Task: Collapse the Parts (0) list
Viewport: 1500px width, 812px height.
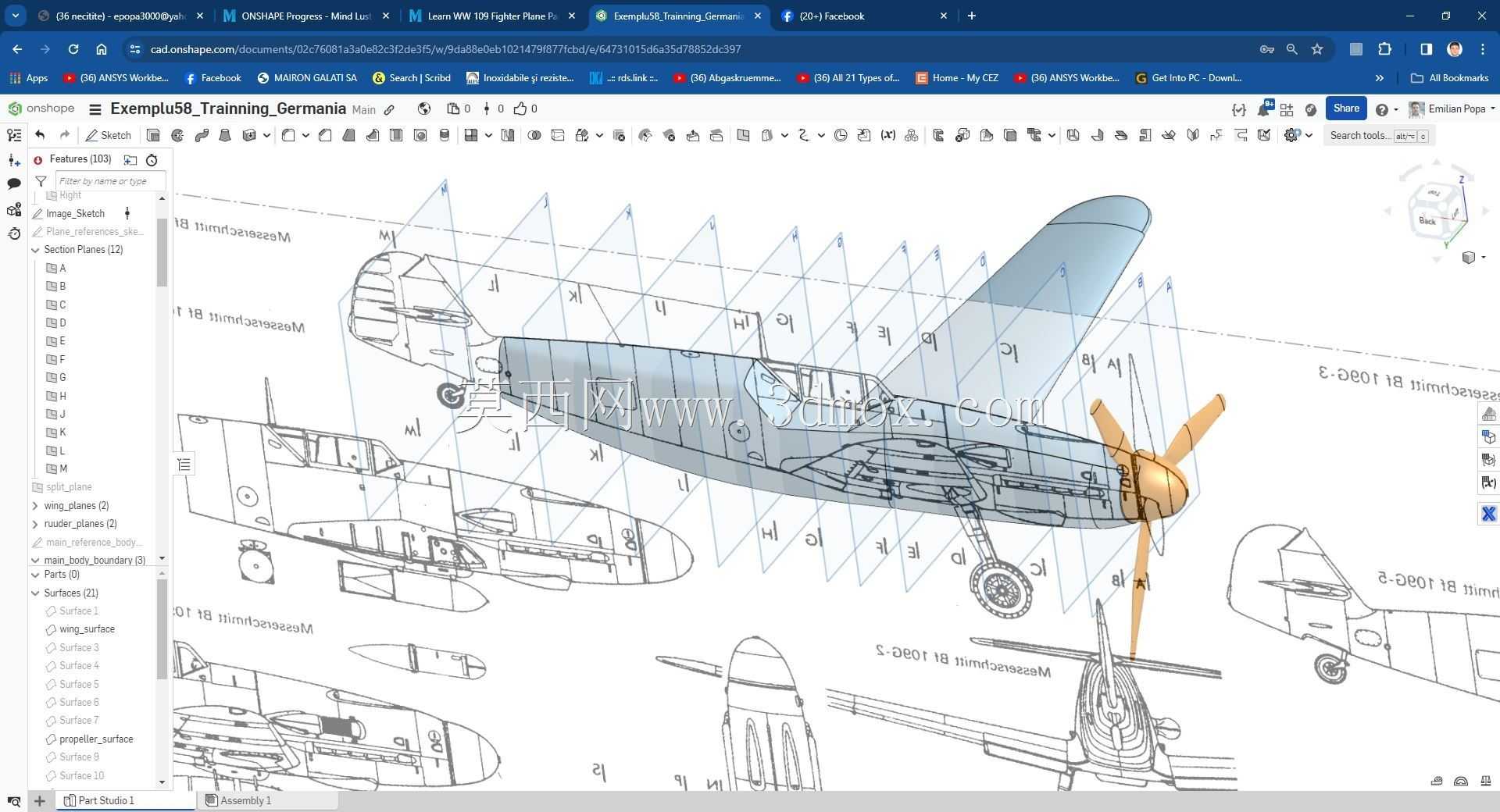Action: click(35, 575)
